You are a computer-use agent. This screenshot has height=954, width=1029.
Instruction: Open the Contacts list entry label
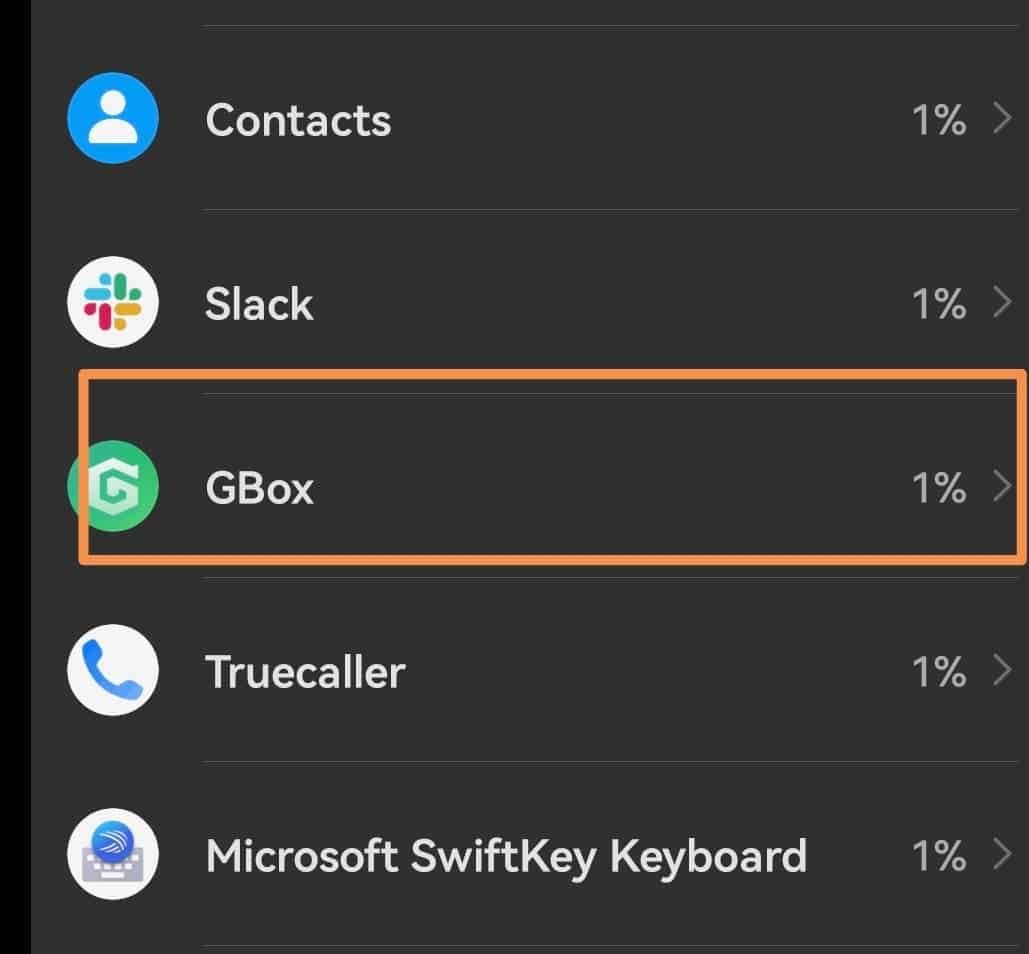298,120
